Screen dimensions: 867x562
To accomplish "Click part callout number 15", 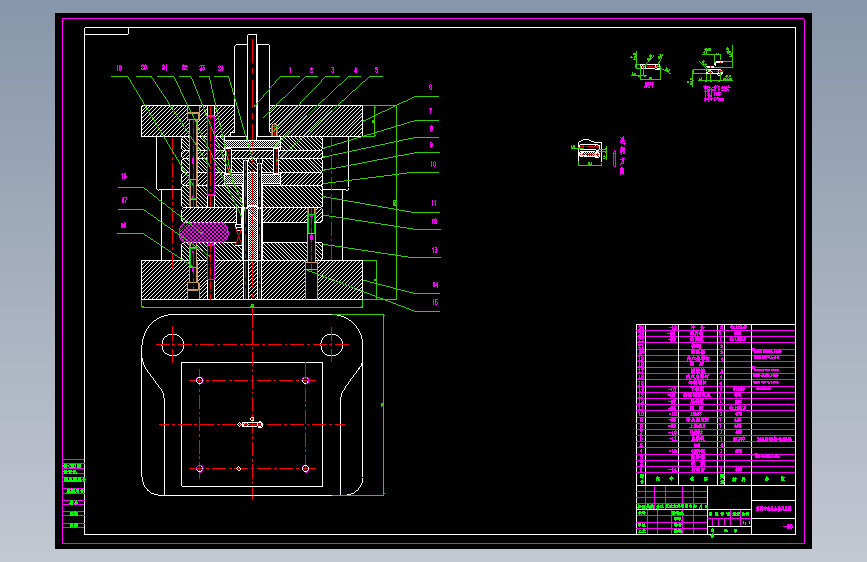I will point(435,302).
